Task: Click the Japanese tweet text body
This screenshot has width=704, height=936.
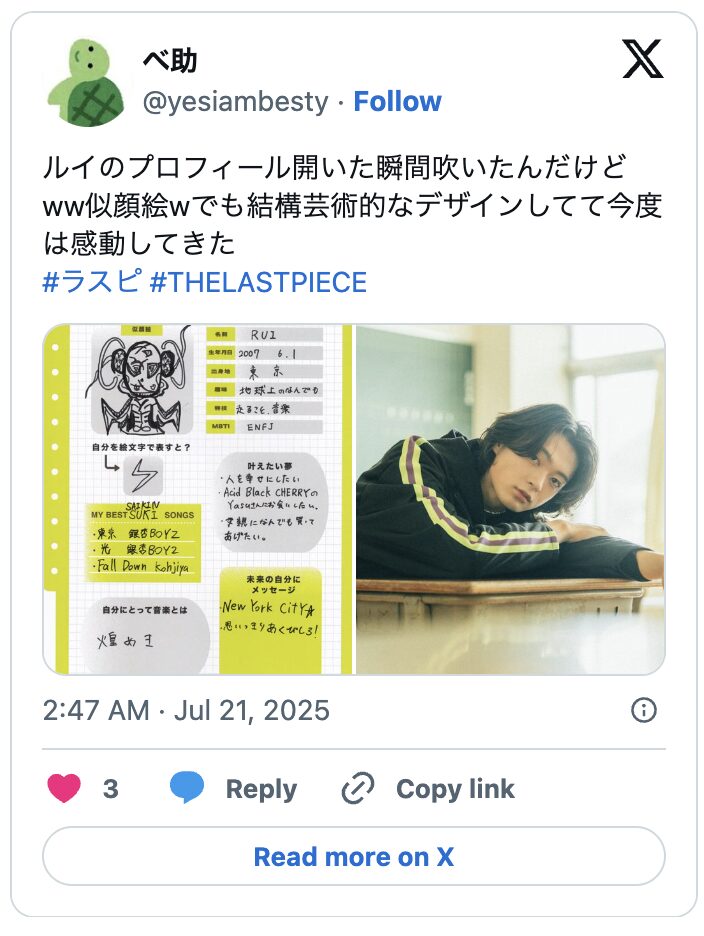Action: 352,205
